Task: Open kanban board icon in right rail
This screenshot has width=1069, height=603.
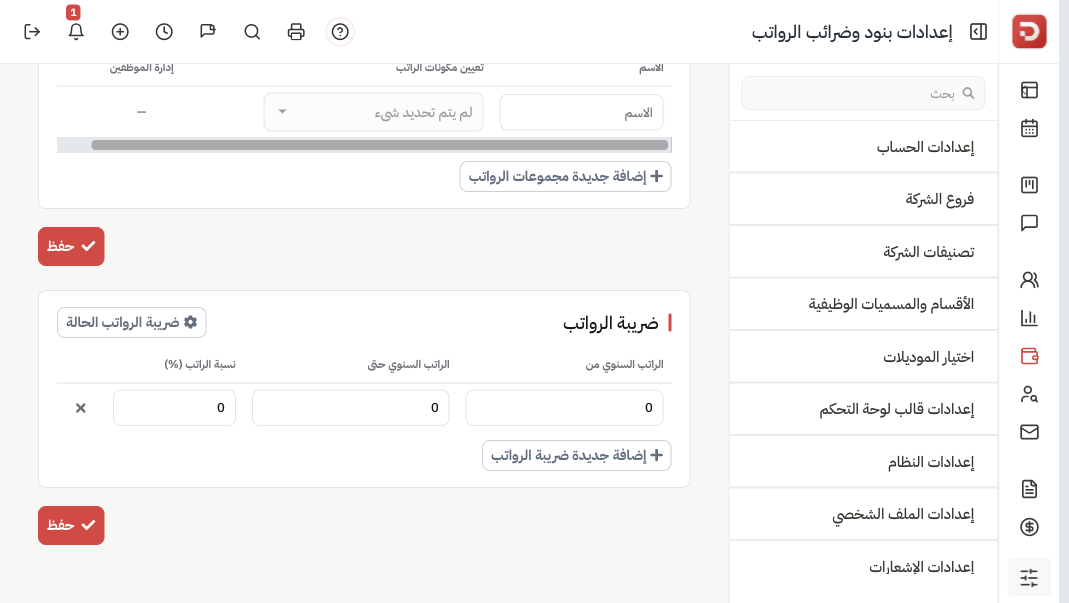Action: tap(1029, 185)
